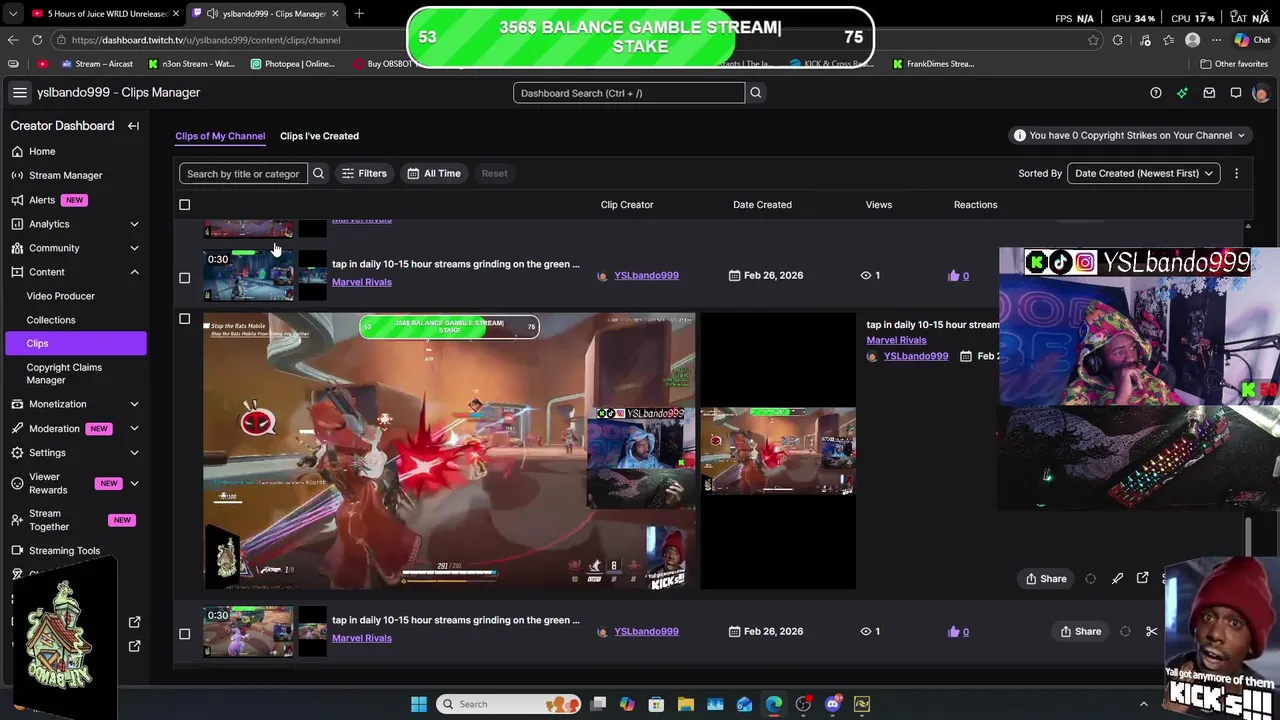
Task: Open the hamburger menu beside Clips Manager title
Action: point(19,92)
